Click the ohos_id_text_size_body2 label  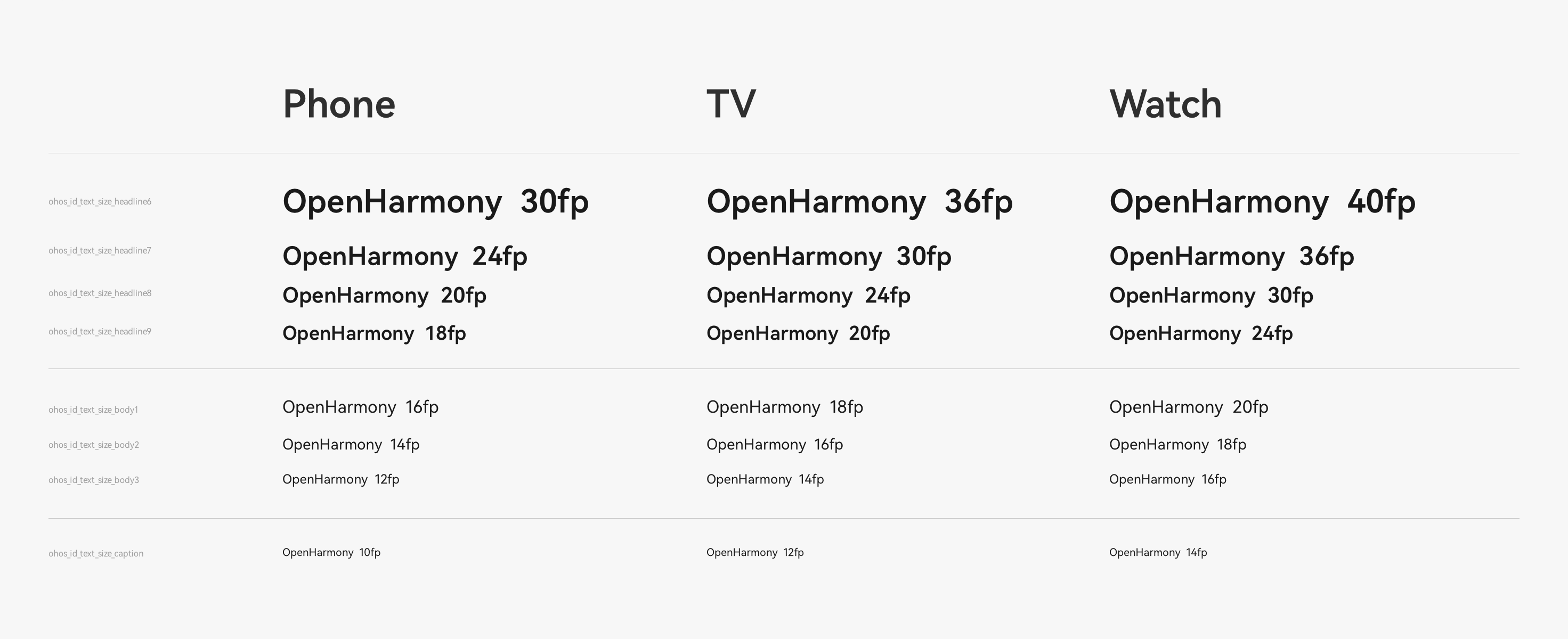[x=94, y=445]
